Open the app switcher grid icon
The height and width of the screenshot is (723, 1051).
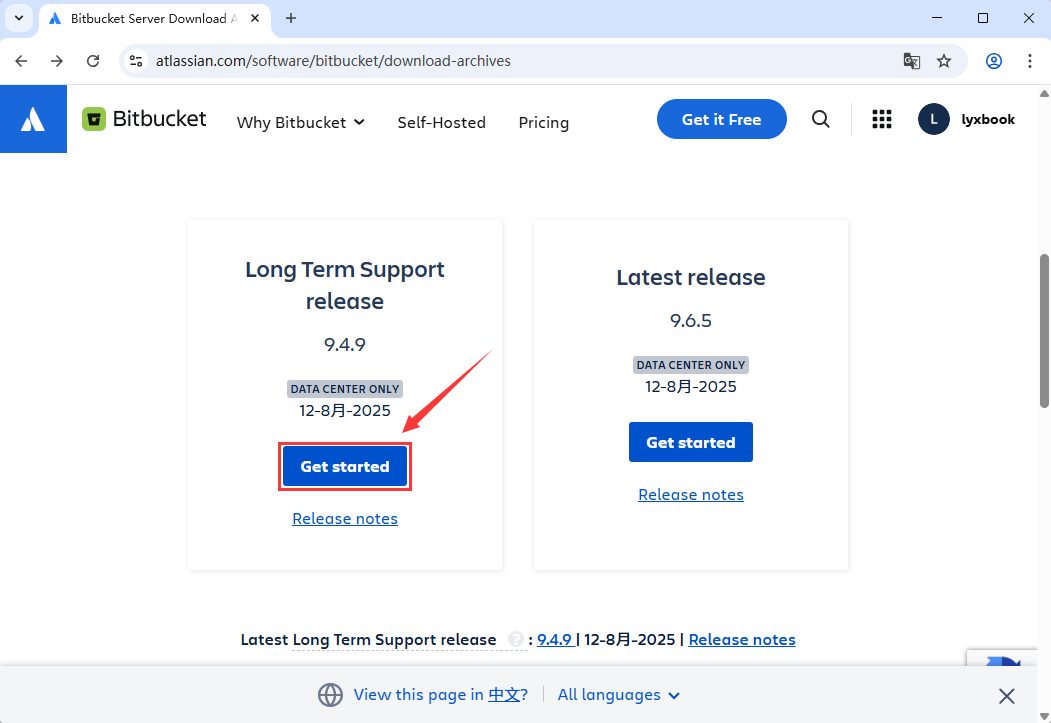881,119
